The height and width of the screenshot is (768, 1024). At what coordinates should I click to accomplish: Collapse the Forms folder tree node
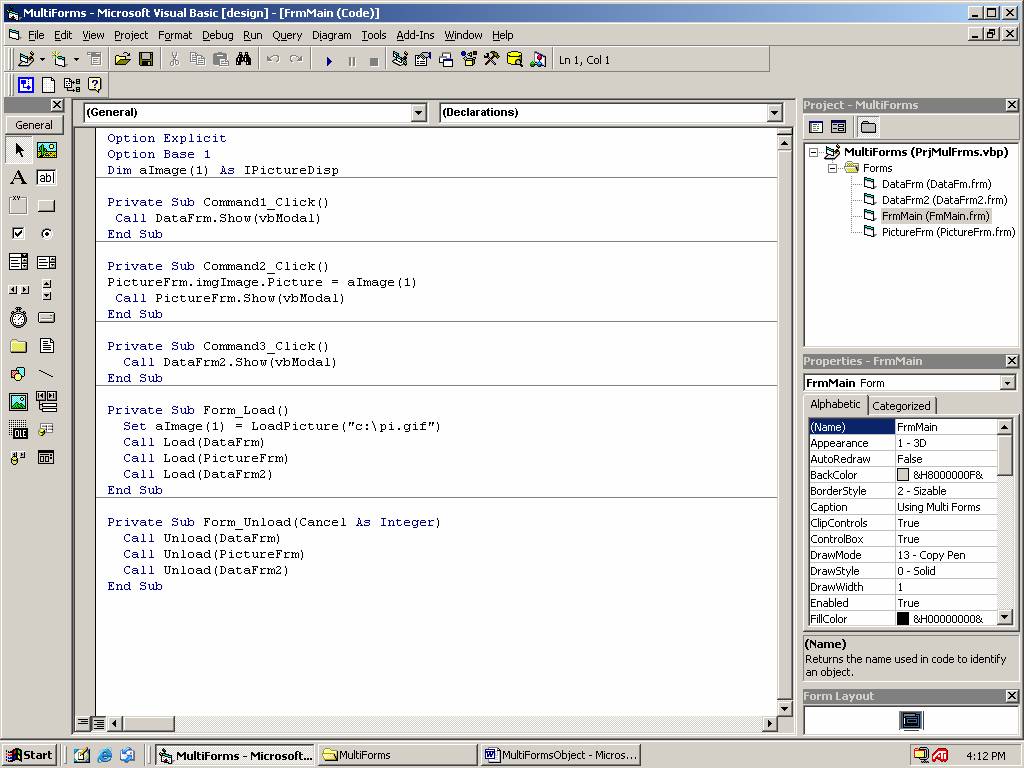832,168
